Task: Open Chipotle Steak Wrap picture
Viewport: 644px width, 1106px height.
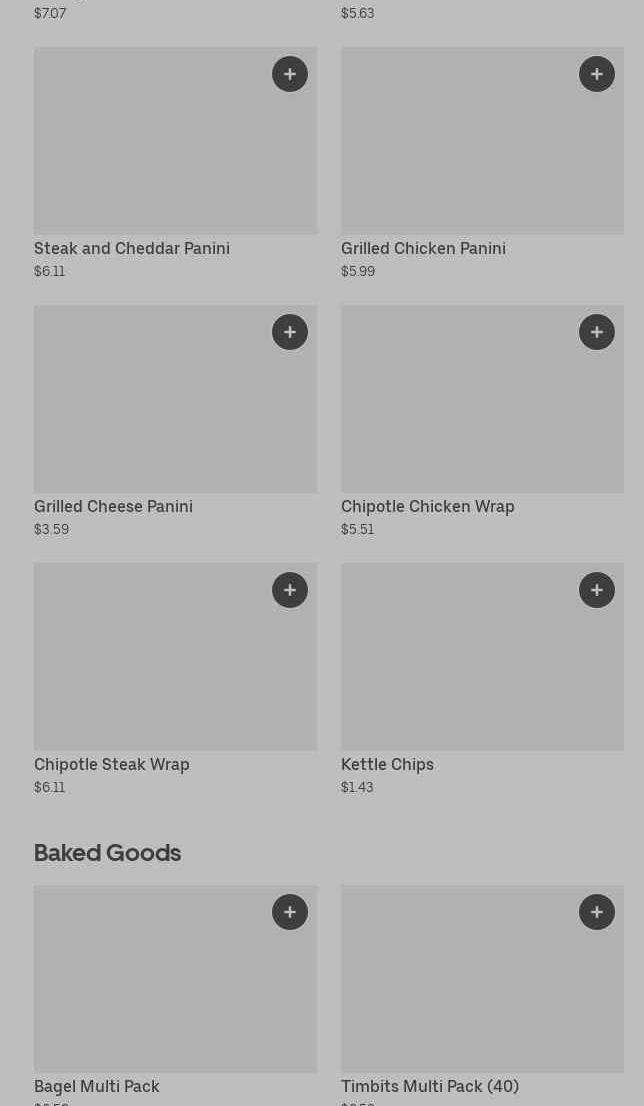Action: (150, 665)
